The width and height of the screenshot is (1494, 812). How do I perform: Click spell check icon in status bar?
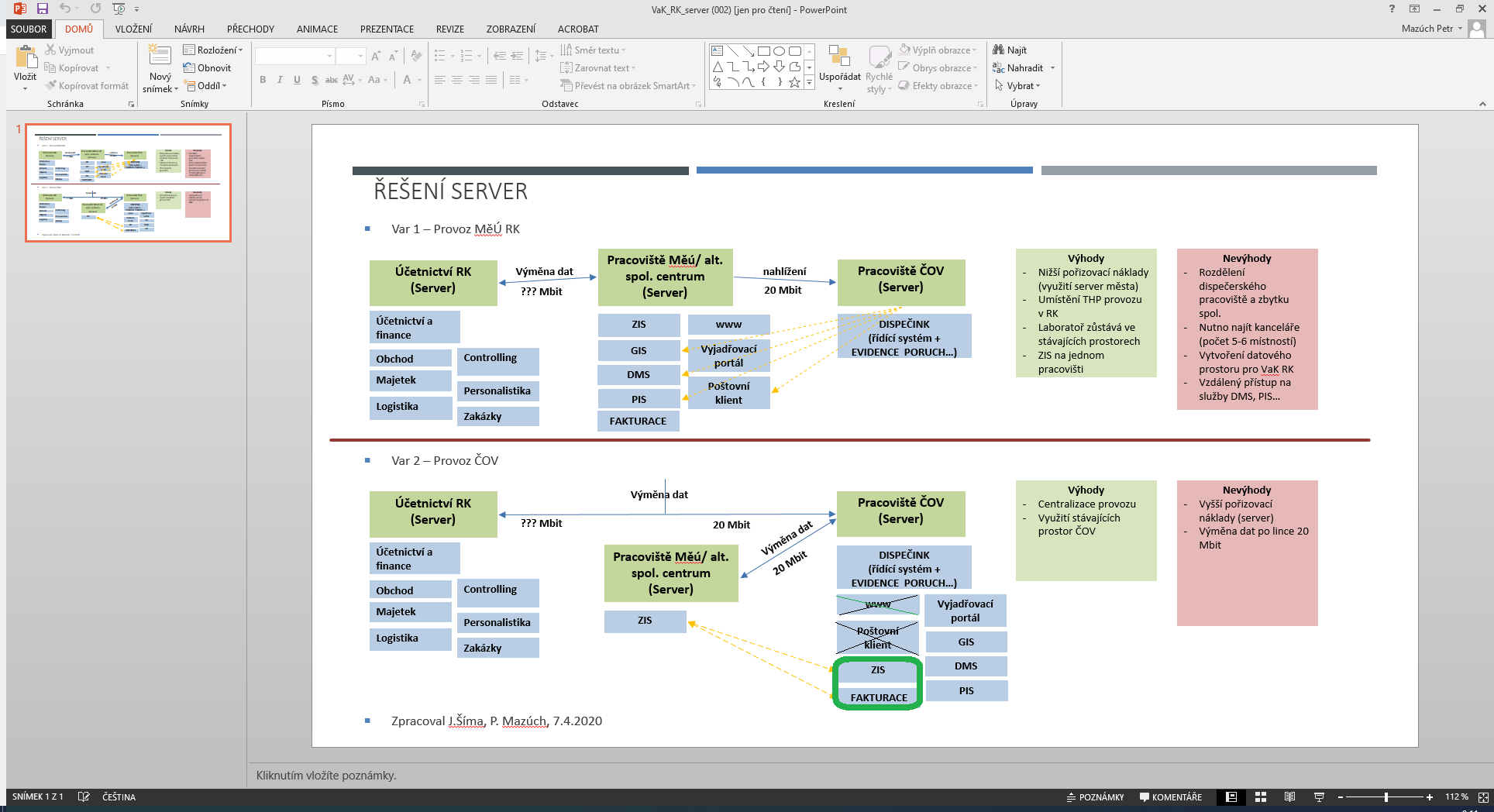84,797
